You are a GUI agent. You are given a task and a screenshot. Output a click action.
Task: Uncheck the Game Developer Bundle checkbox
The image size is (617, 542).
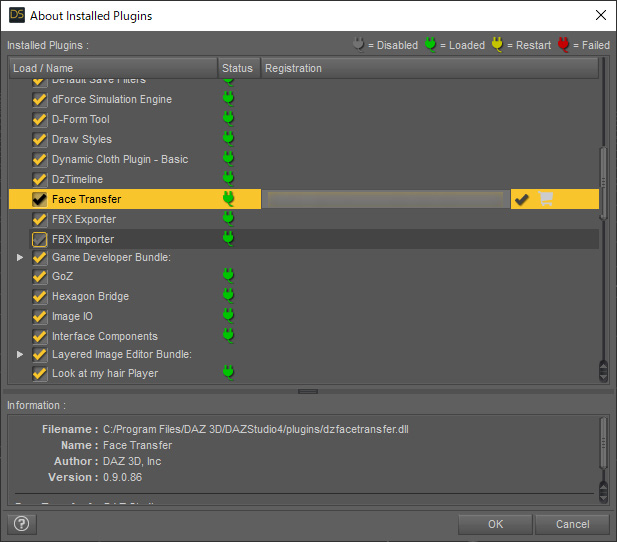40,258
